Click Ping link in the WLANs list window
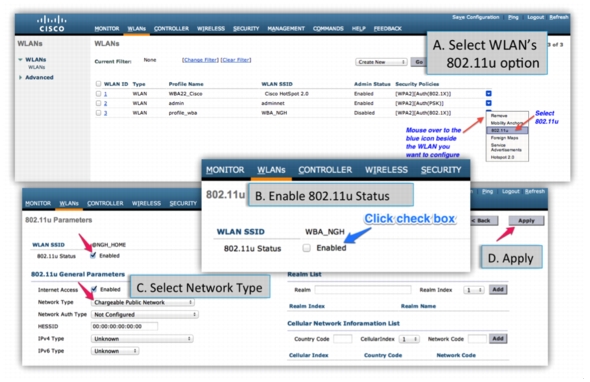590x382 pixels. click(513, 17)
